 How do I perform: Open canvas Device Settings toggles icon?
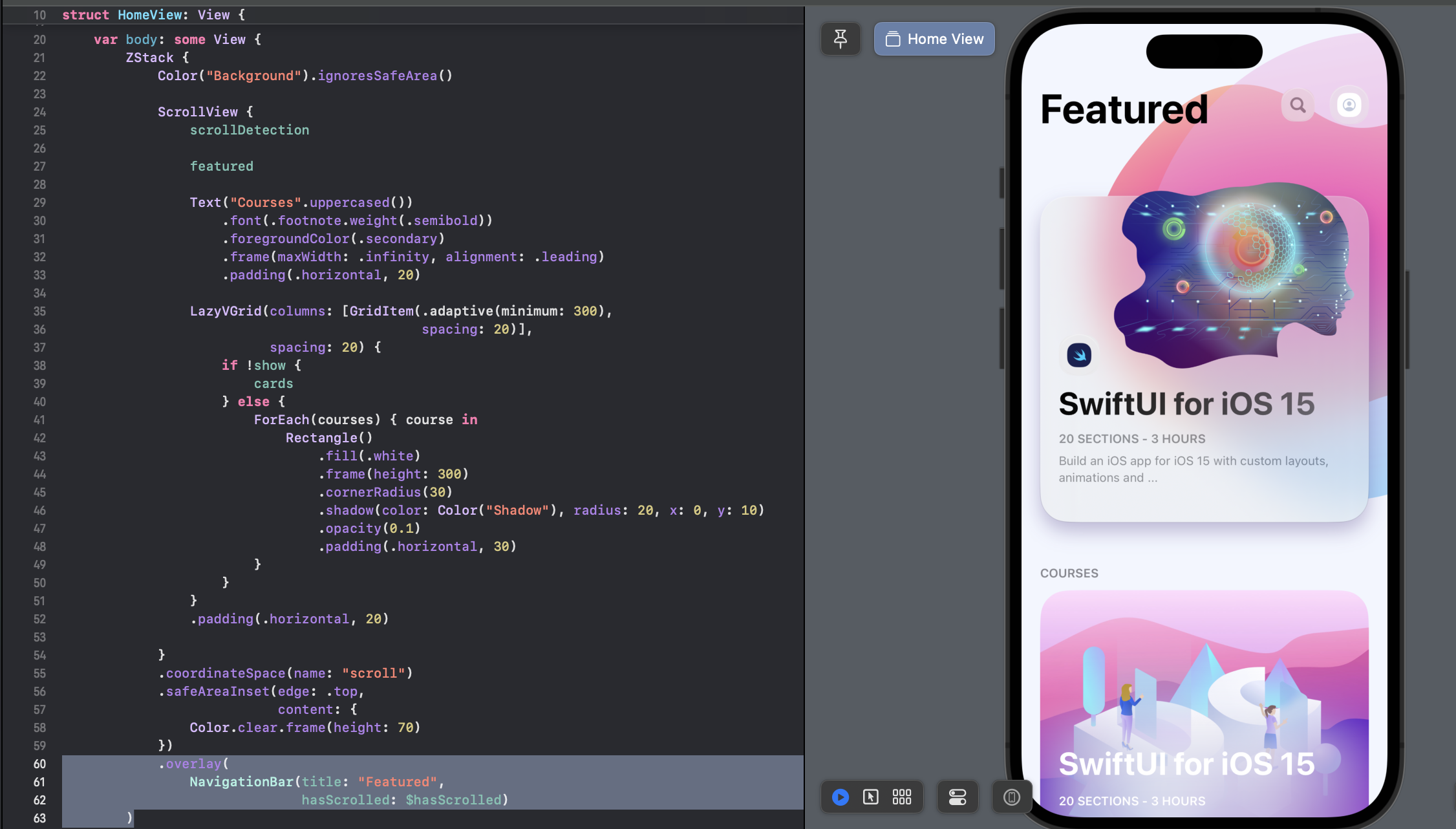point(958,797)
